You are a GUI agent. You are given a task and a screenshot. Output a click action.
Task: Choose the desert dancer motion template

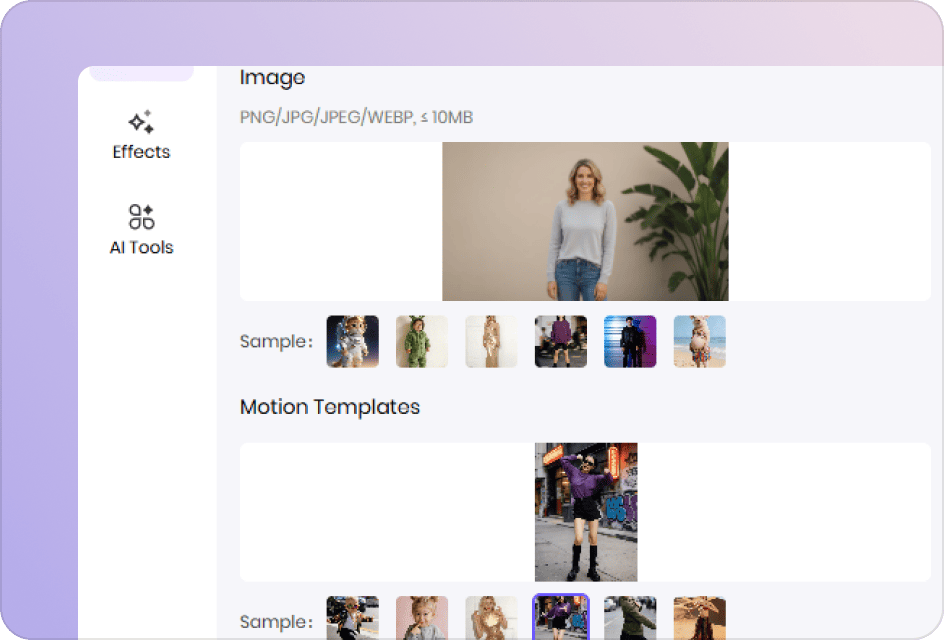pos(699,618)
